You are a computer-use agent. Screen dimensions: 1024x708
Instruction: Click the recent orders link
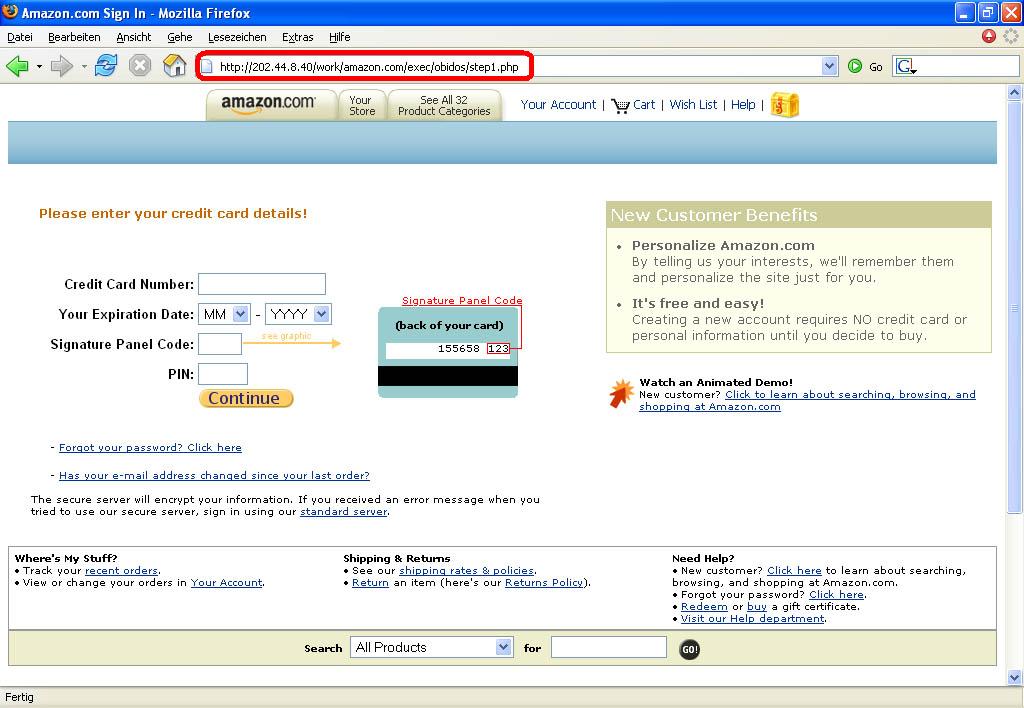tap(121, 570)
